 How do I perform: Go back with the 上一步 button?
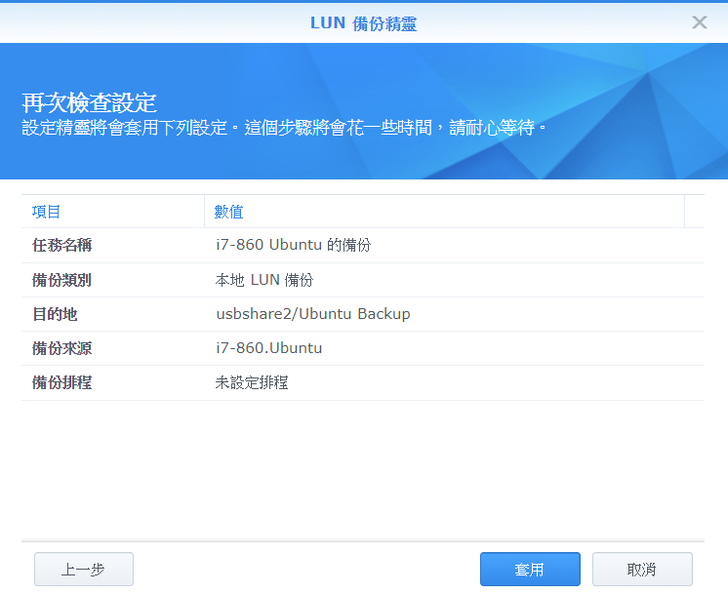pyautogui.click(x=84, y=569)
